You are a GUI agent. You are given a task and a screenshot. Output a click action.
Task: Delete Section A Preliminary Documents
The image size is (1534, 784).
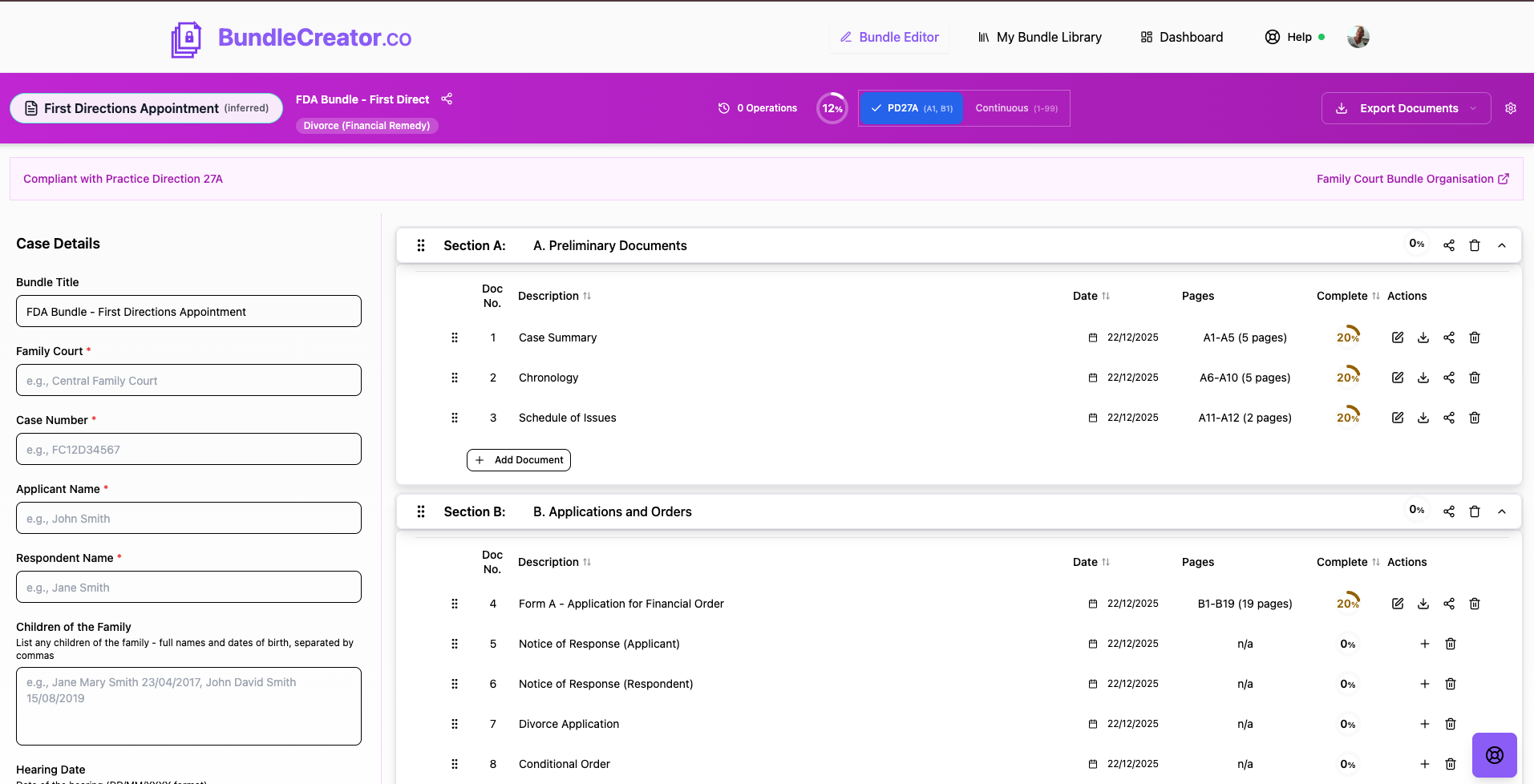[1475, 245]
